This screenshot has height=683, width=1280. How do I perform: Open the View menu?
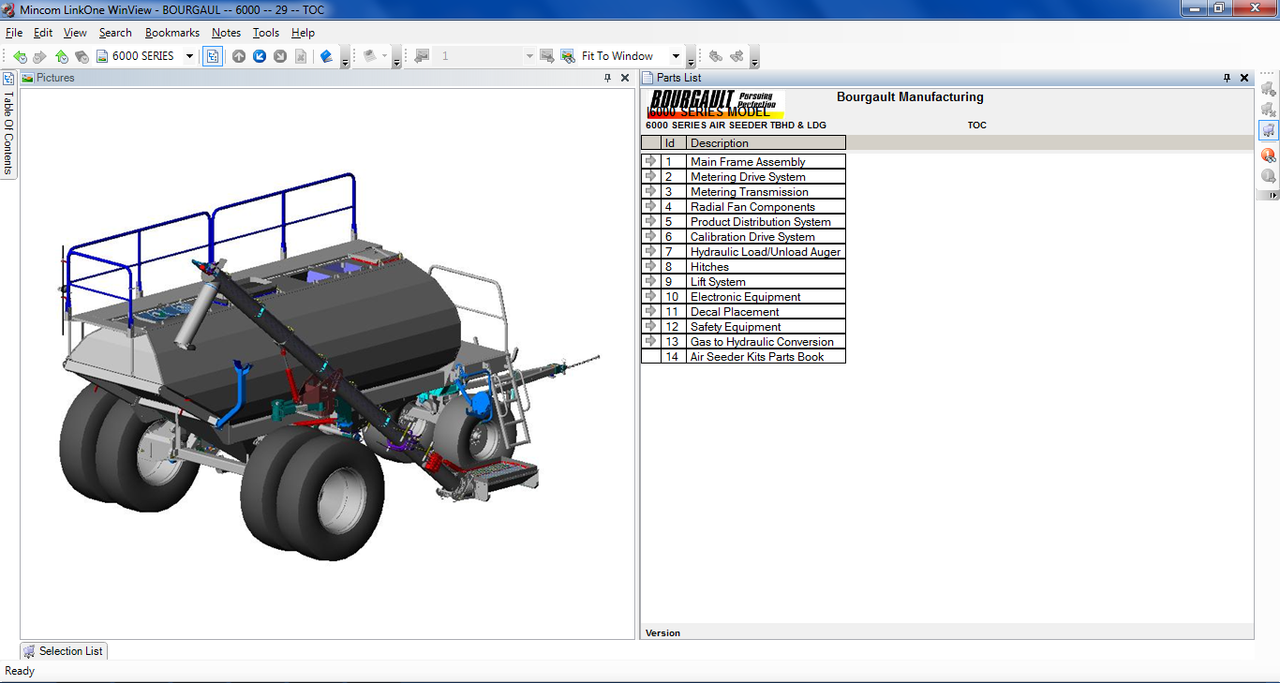[75, 33]
